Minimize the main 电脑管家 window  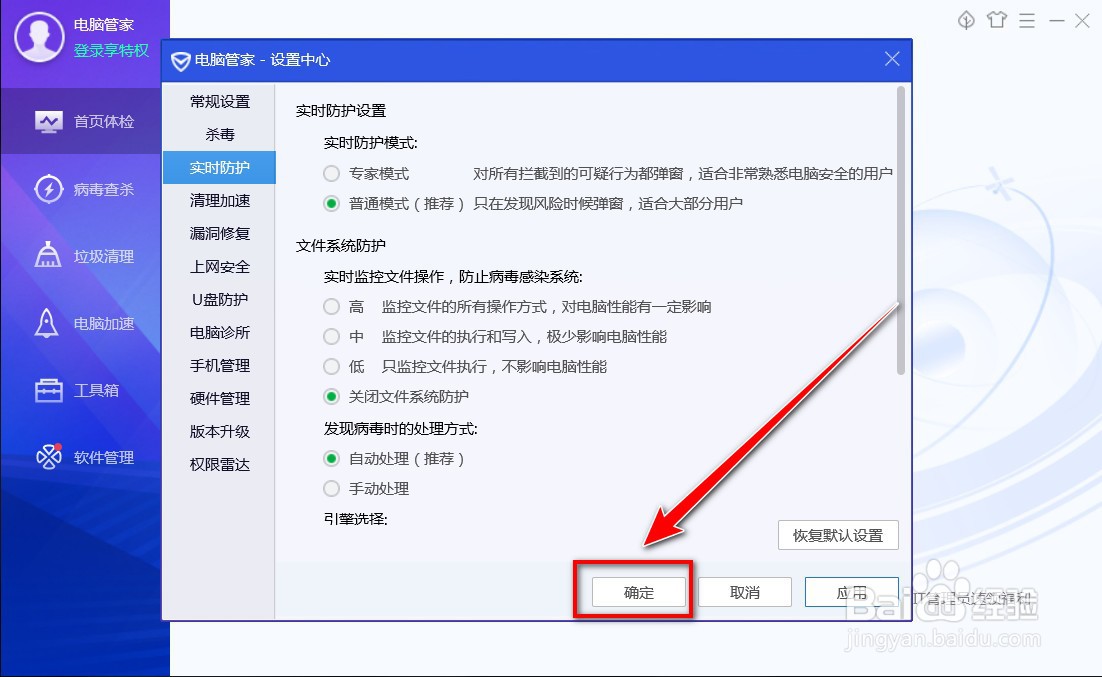[x=1056, y=21]
